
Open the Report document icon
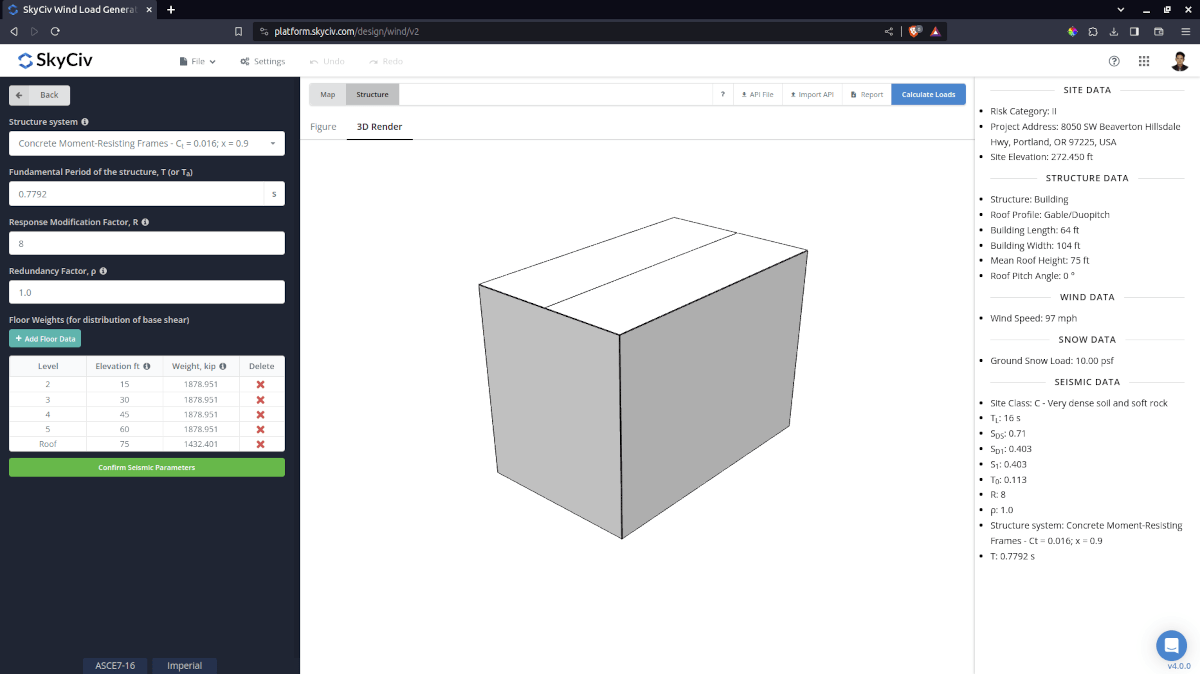coord(866,93)
